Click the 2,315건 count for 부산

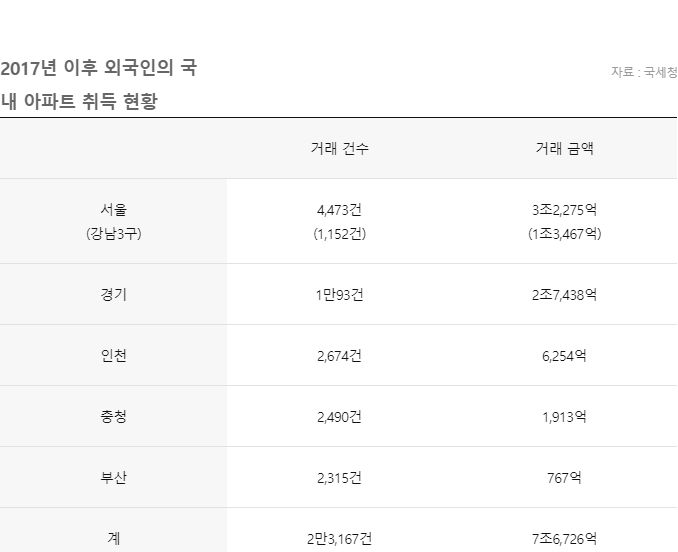coord(339,478)
